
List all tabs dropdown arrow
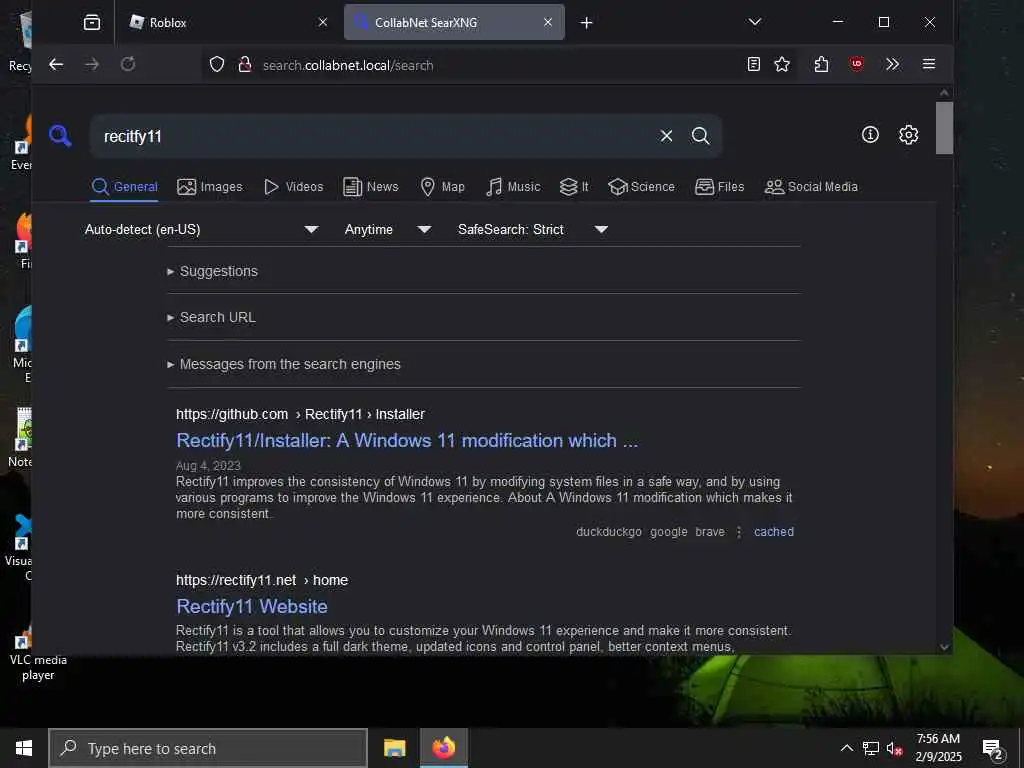point(755,22)
